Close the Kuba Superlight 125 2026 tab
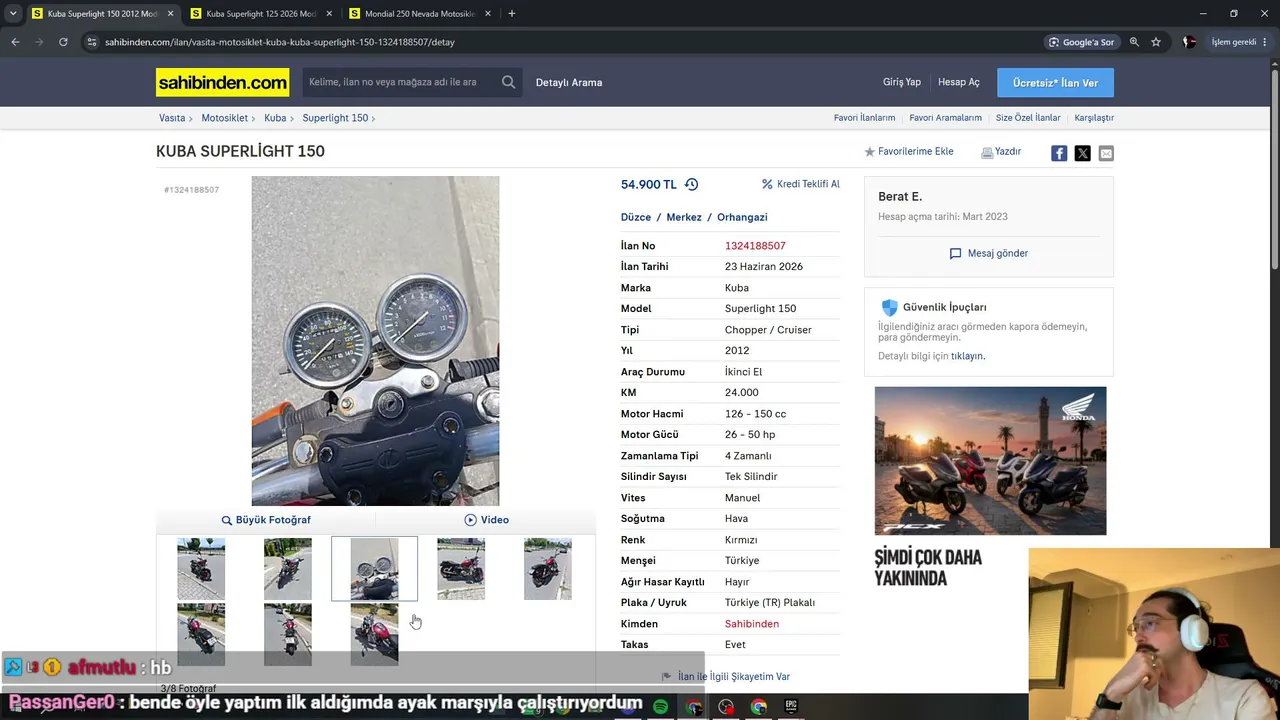Image resolution: width=1280 pixels, height=720 pixels. click(329, 14)
